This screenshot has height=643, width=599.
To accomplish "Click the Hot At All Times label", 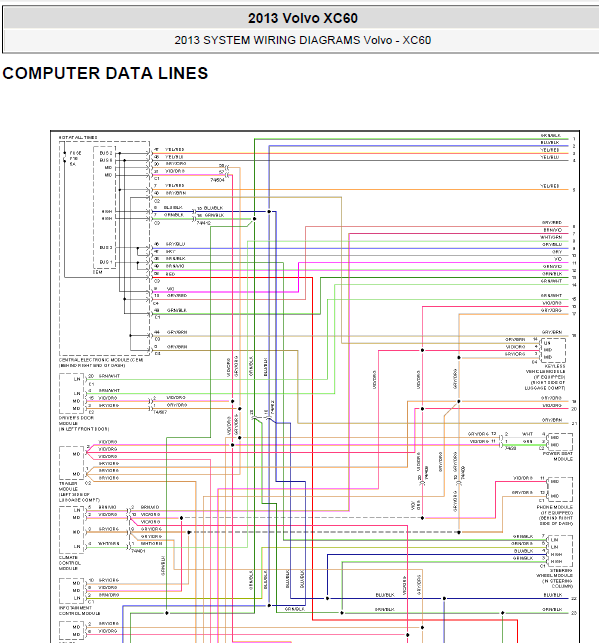I will tap(78, 137).
